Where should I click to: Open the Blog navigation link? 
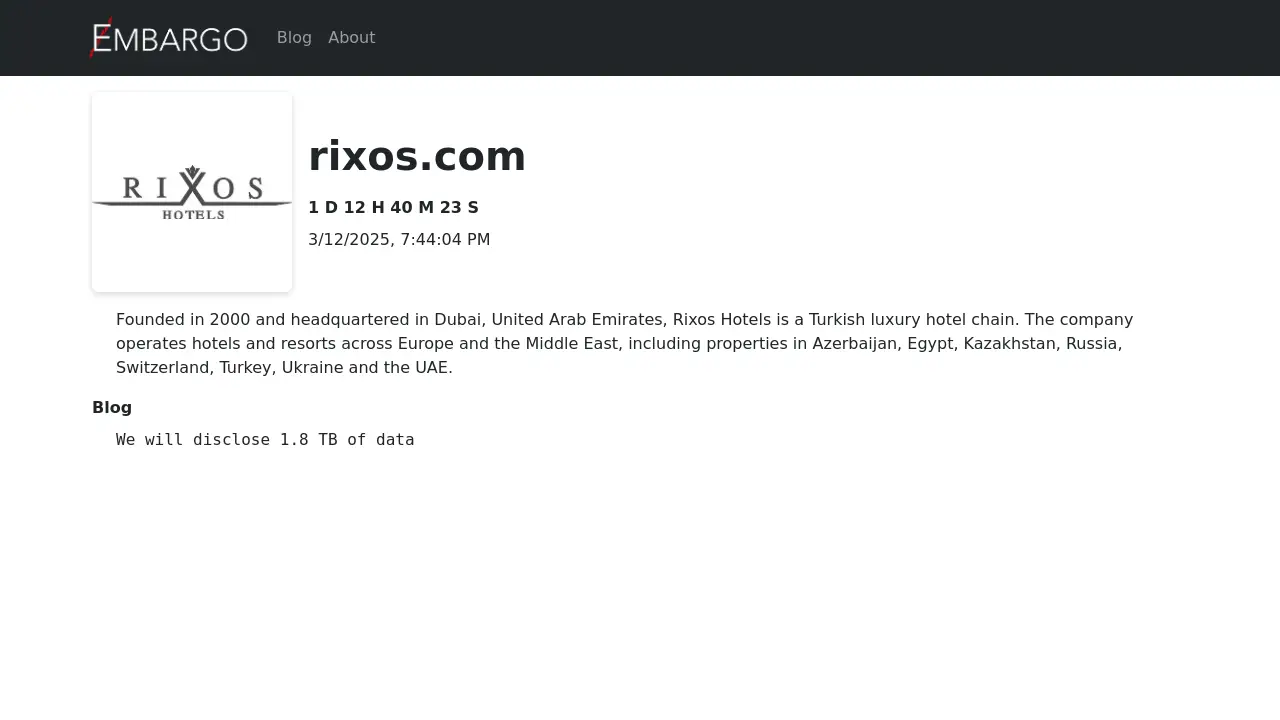pos(294,38)
